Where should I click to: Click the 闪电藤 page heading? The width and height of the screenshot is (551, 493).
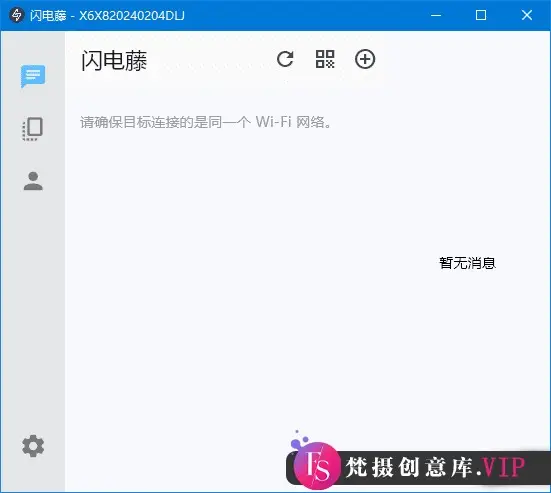coord(114,60)
